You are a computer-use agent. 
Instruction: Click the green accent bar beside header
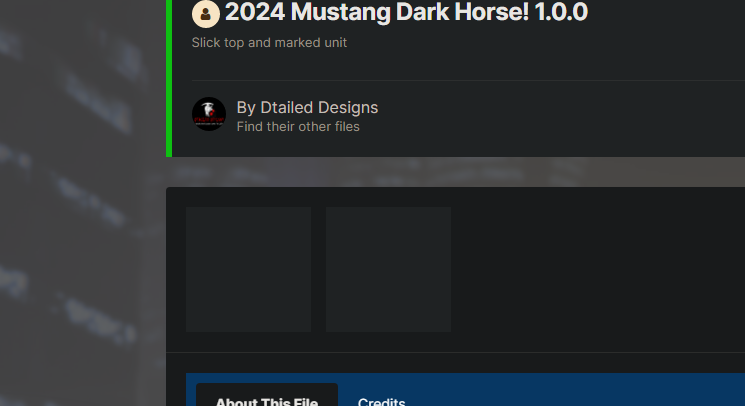tap(169, 78)
